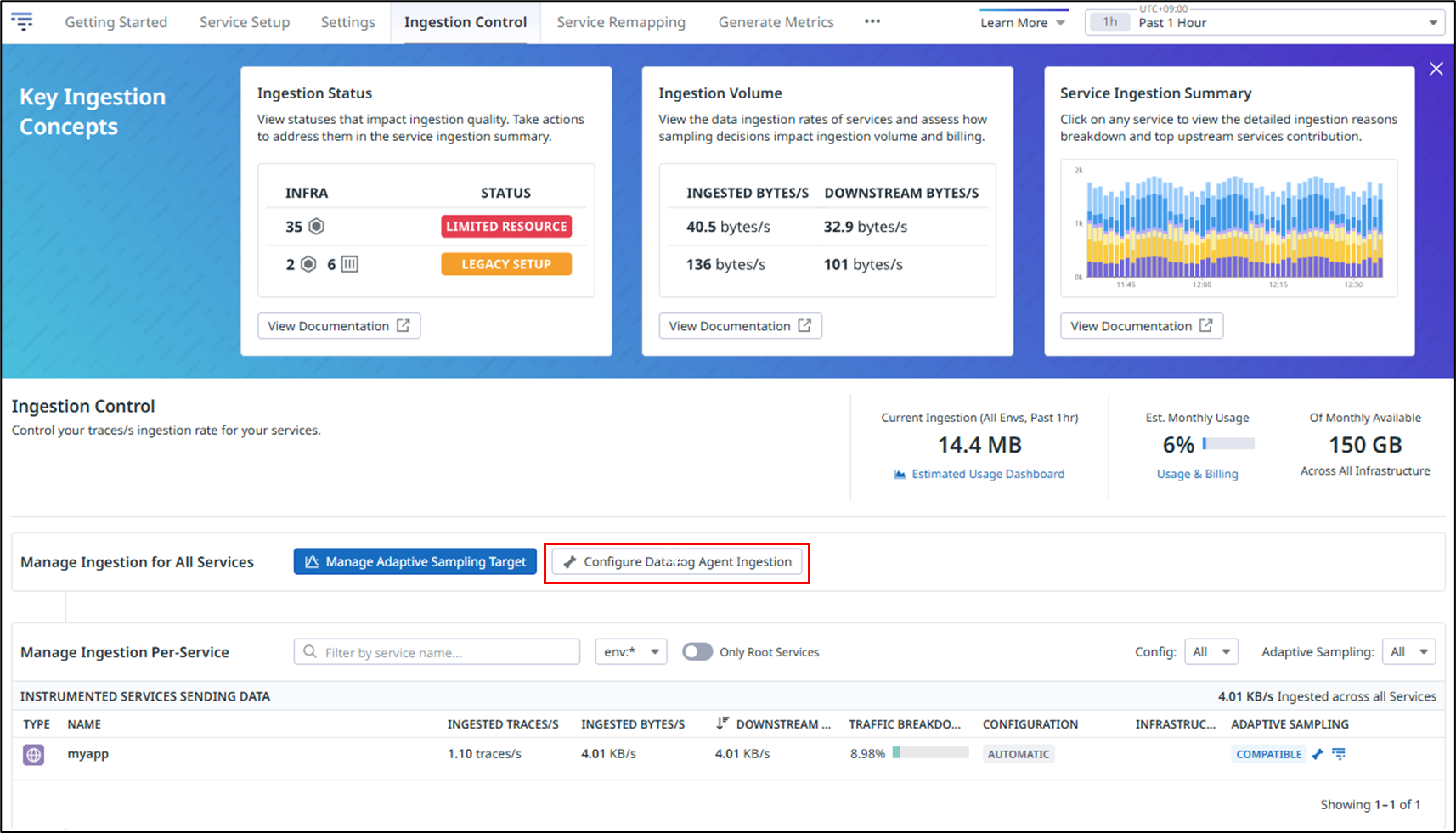Click the hexagon icon next to 35

316,227
